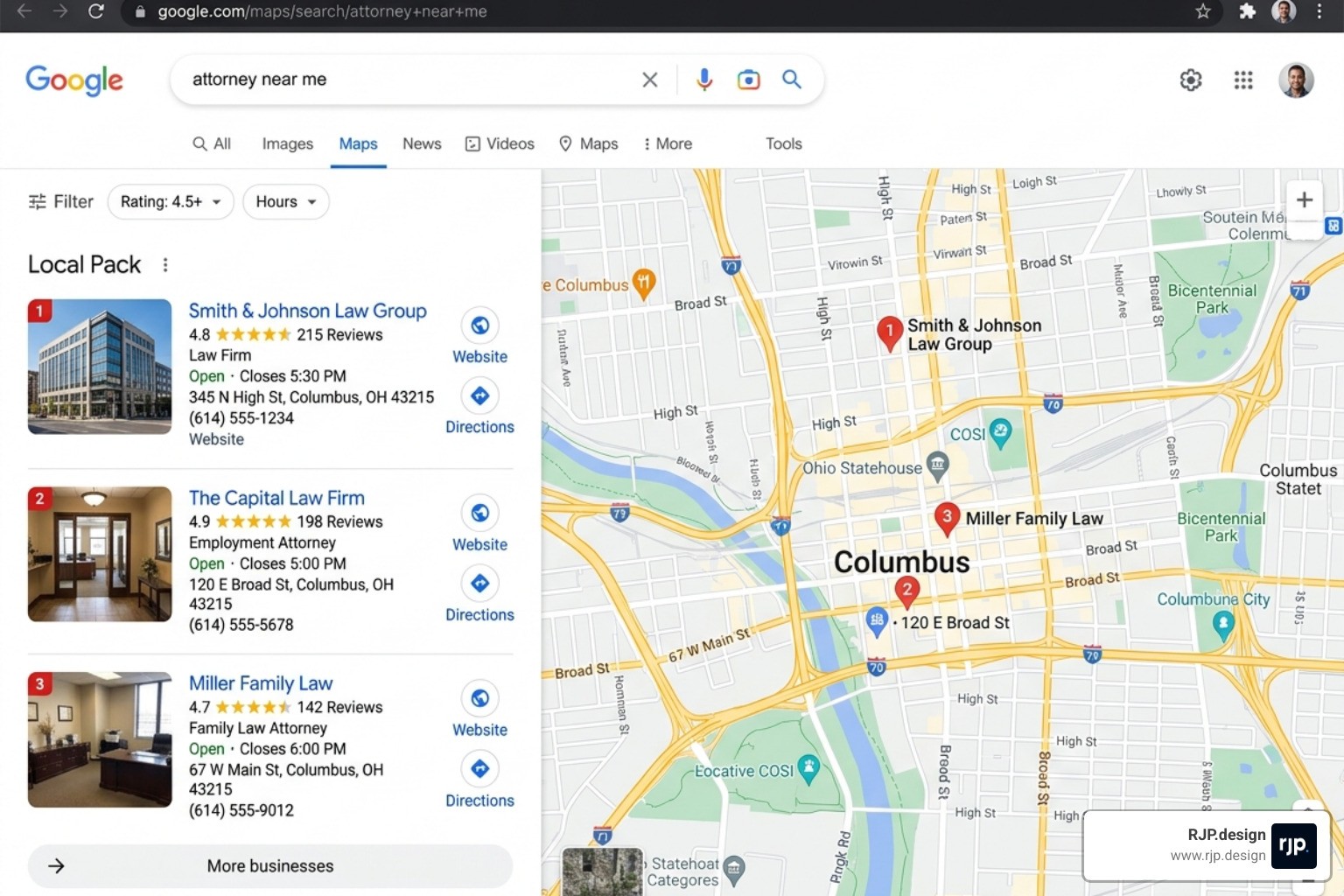Viewport: 1344px width, 896px height.
Task: Open Local Pack three-dot options
Action: point(165,264)
